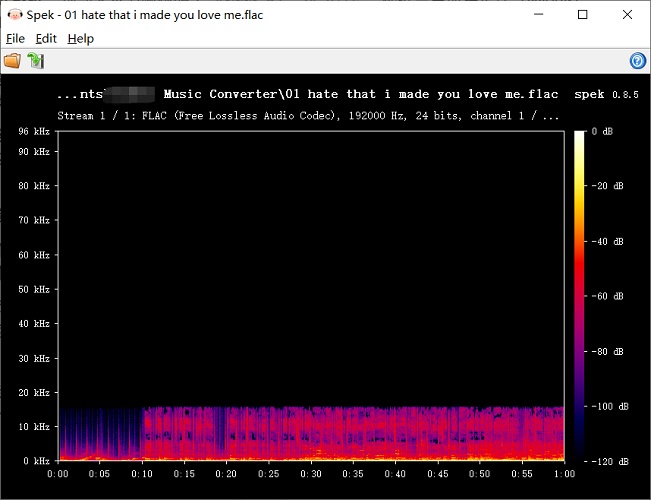Viewport: 651px width, 500px height.
Task: Minimize the Spek window
Action: point(538,15)
